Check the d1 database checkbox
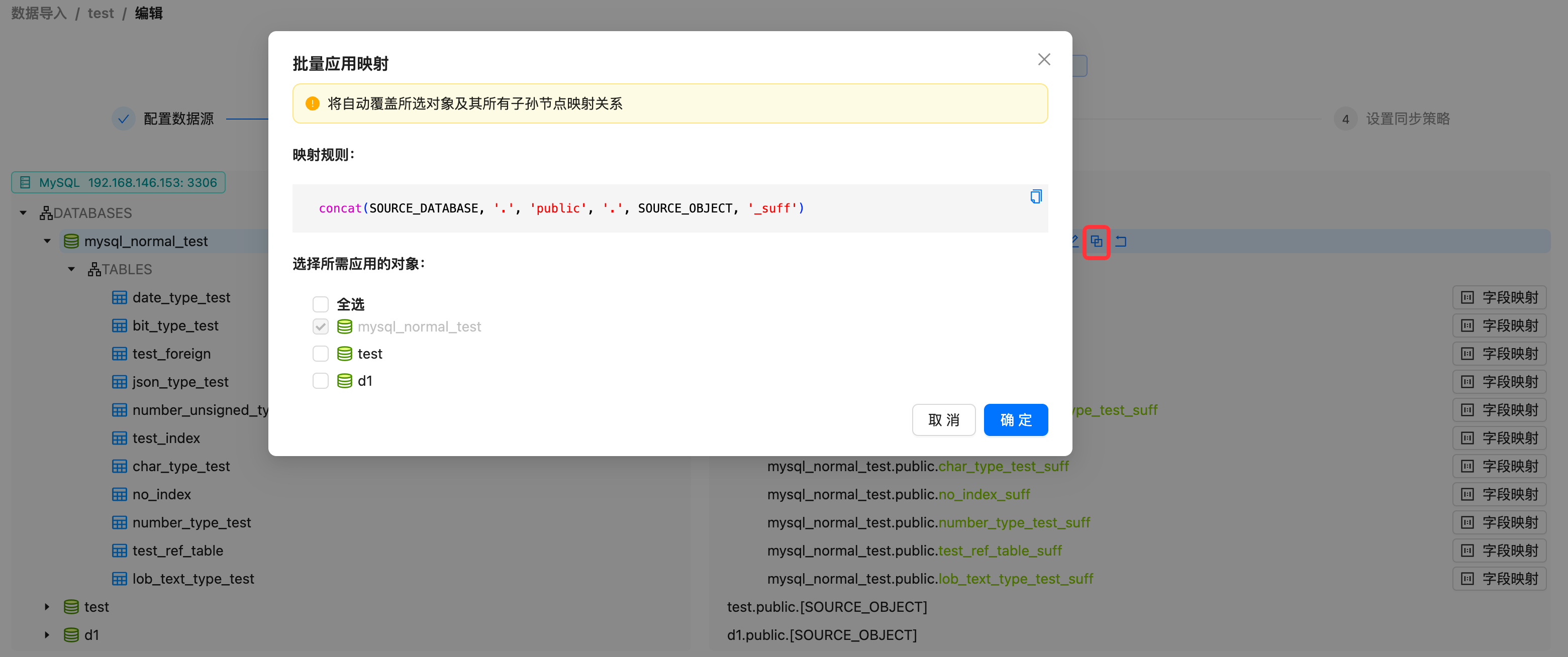The height and width of the screenshot is (657, 1568). coord(320,381)
